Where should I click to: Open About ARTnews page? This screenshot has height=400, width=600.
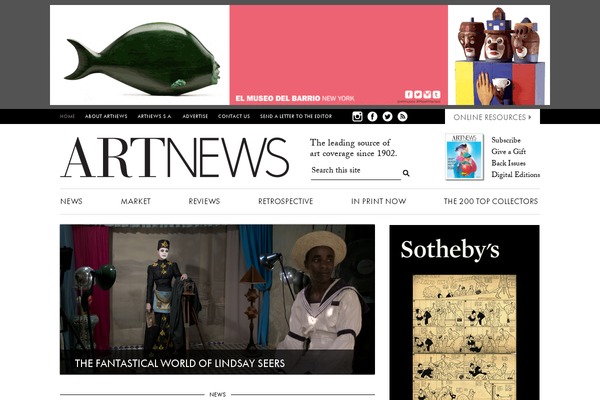point(106,116)
